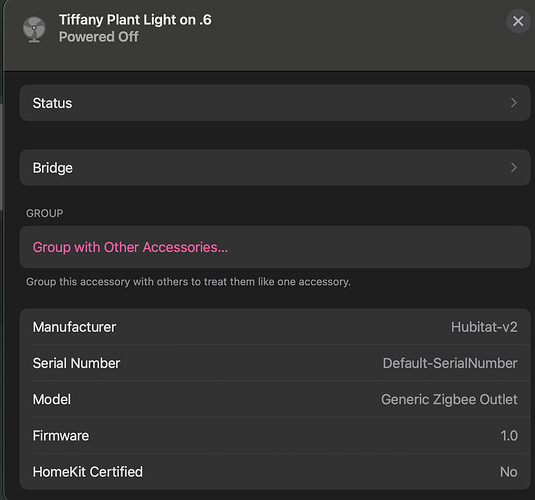Expand the Status chevron arrow
This screenshot has width=535, height=500.
coord(514,103)
